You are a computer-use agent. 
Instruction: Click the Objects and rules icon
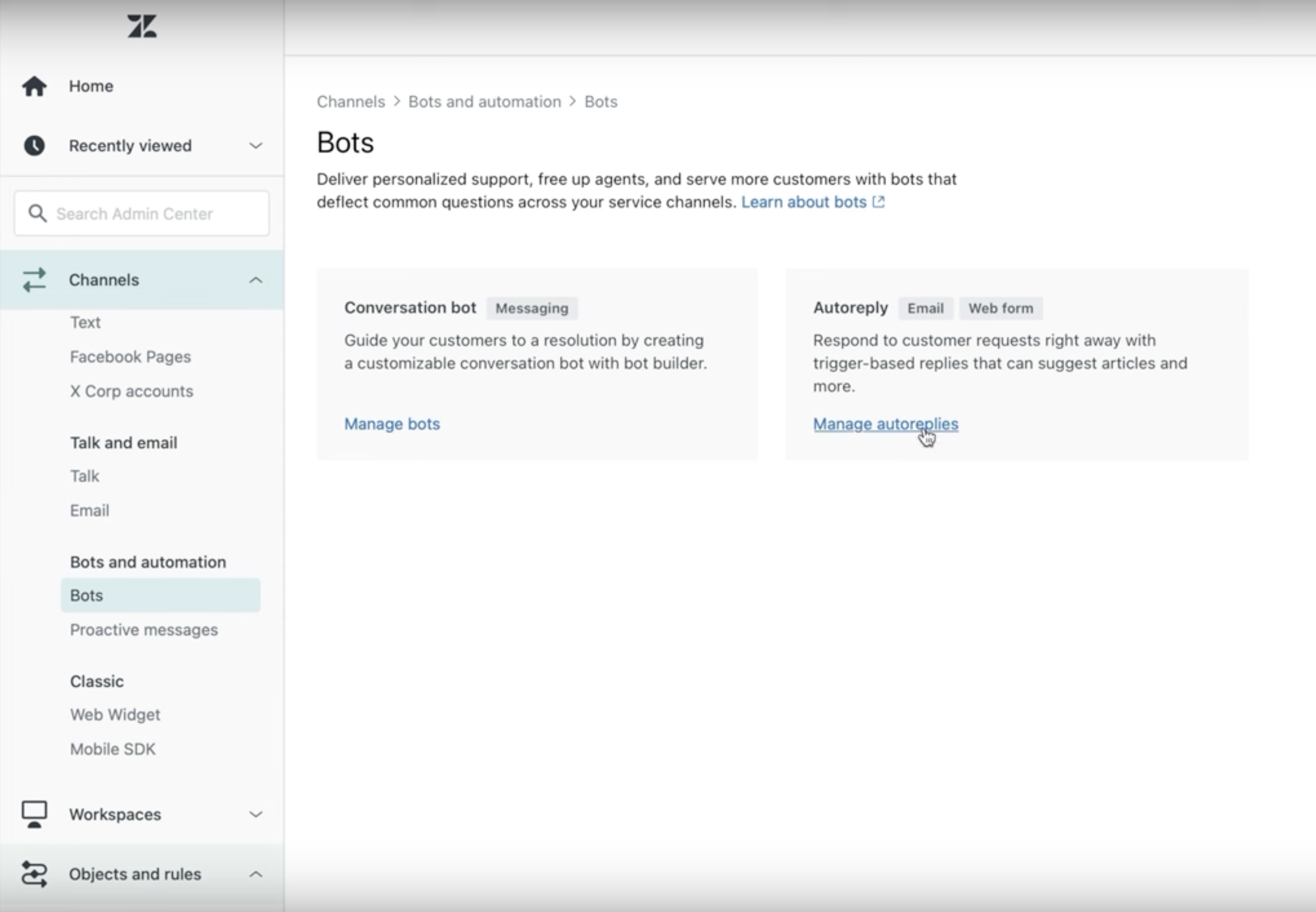click(34, 874)
